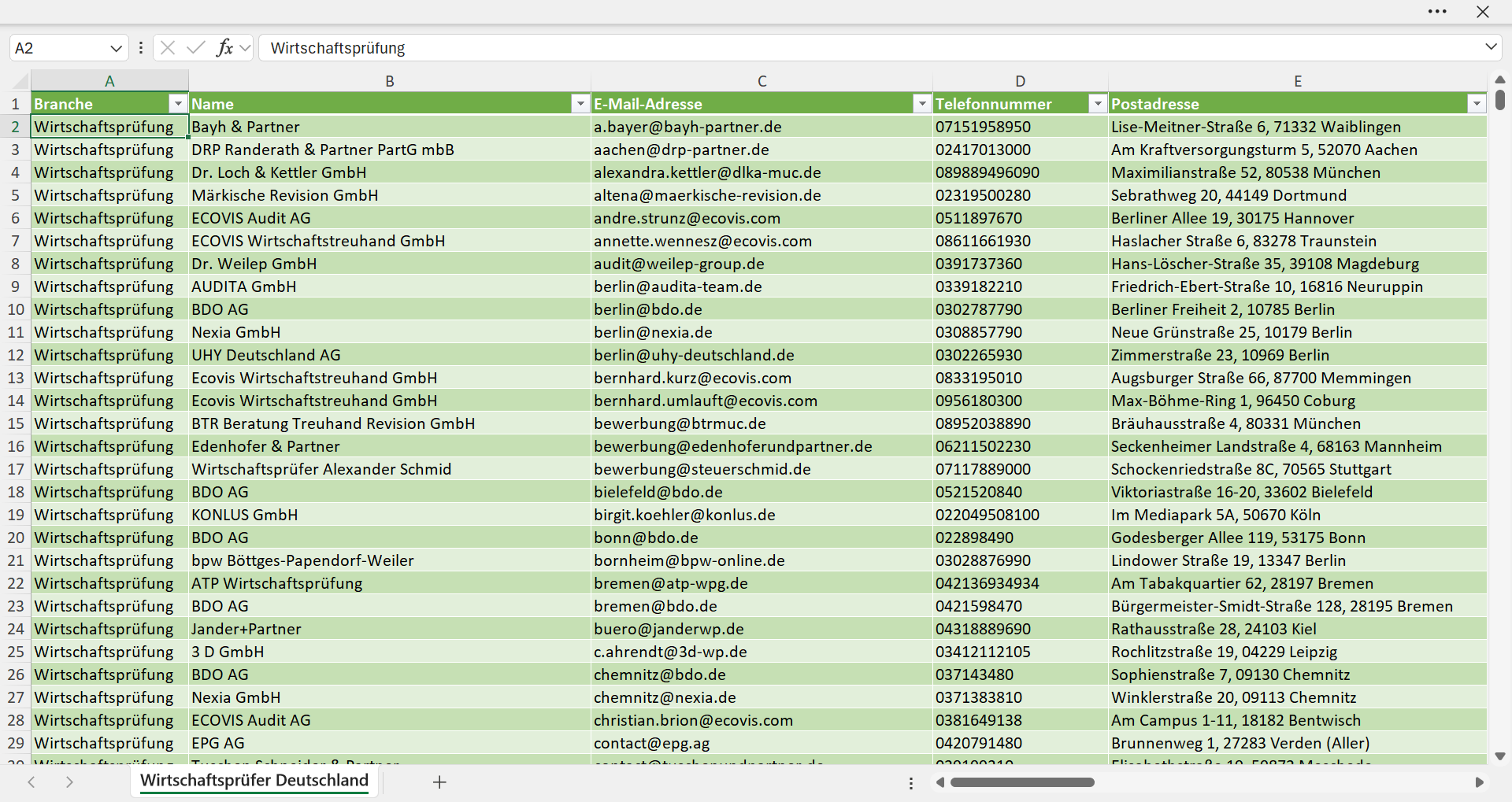Click phone number 022898490

click(1020, 538)
